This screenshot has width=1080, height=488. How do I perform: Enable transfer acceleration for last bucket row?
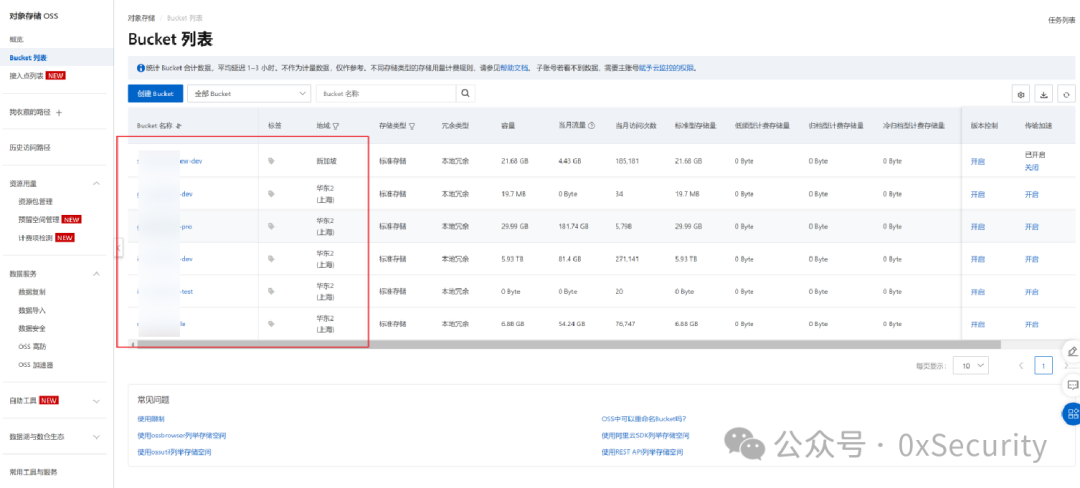tap(1031, 324)
